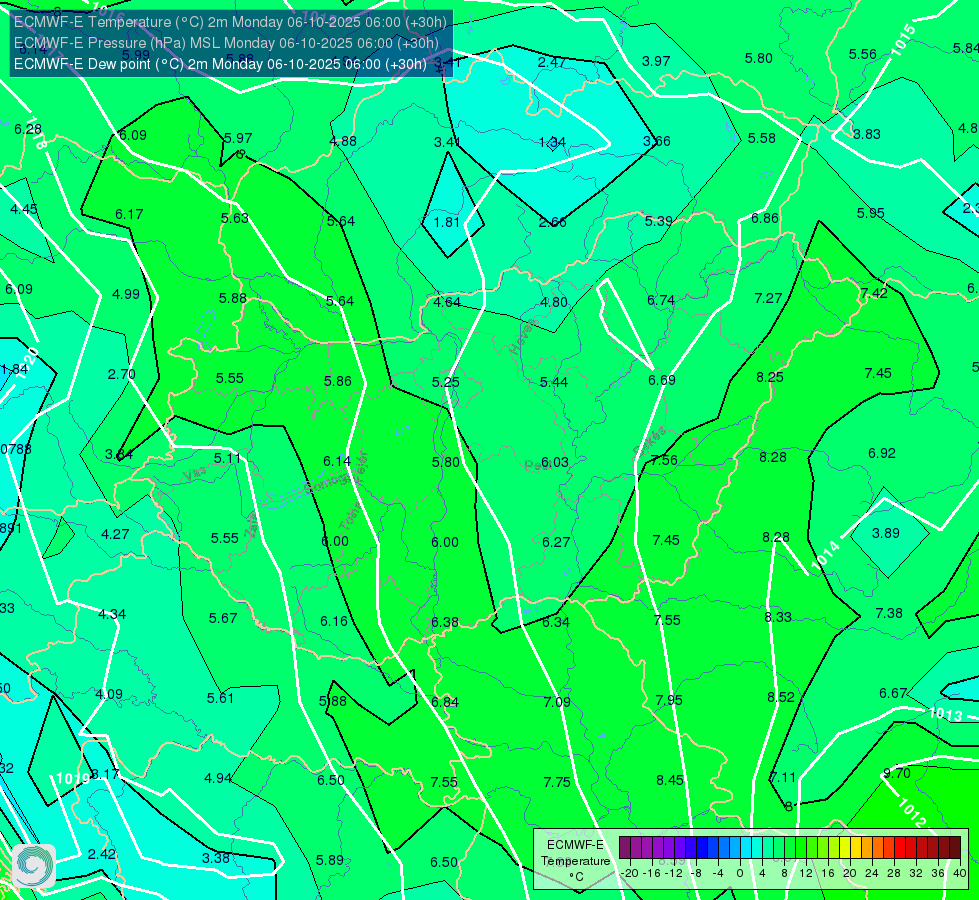This screenshot has height=900, width=979.
Task: Click the Vas county label on map
Action: tap(195, 475)
